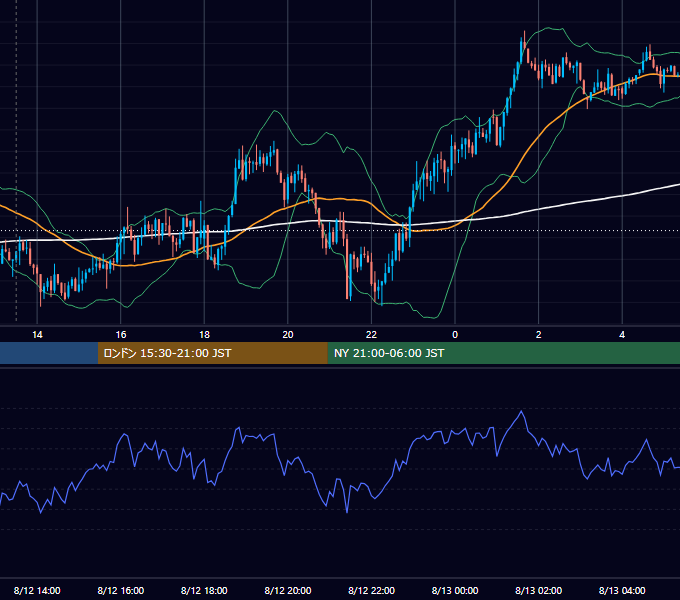
Task: Click the "8/12 22:00" date label
Action: click(x=371, y=590)
